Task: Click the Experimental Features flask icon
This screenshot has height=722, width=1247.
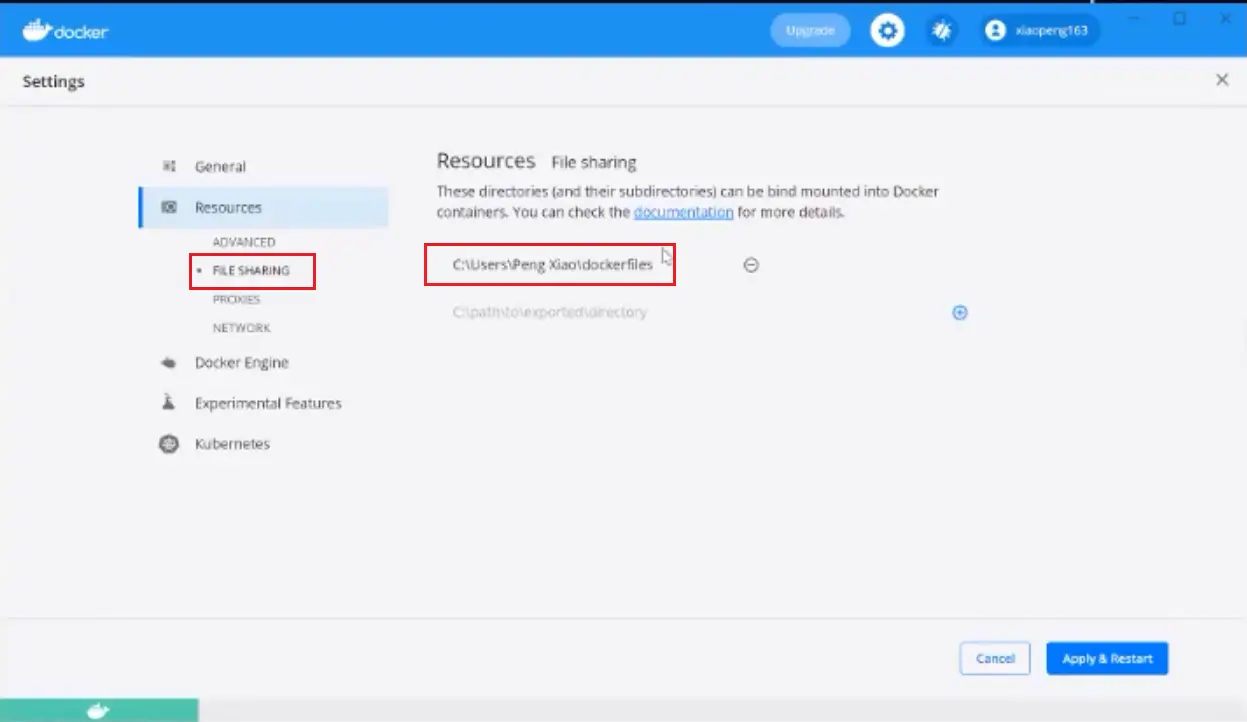Action: (x=169, y=403)
